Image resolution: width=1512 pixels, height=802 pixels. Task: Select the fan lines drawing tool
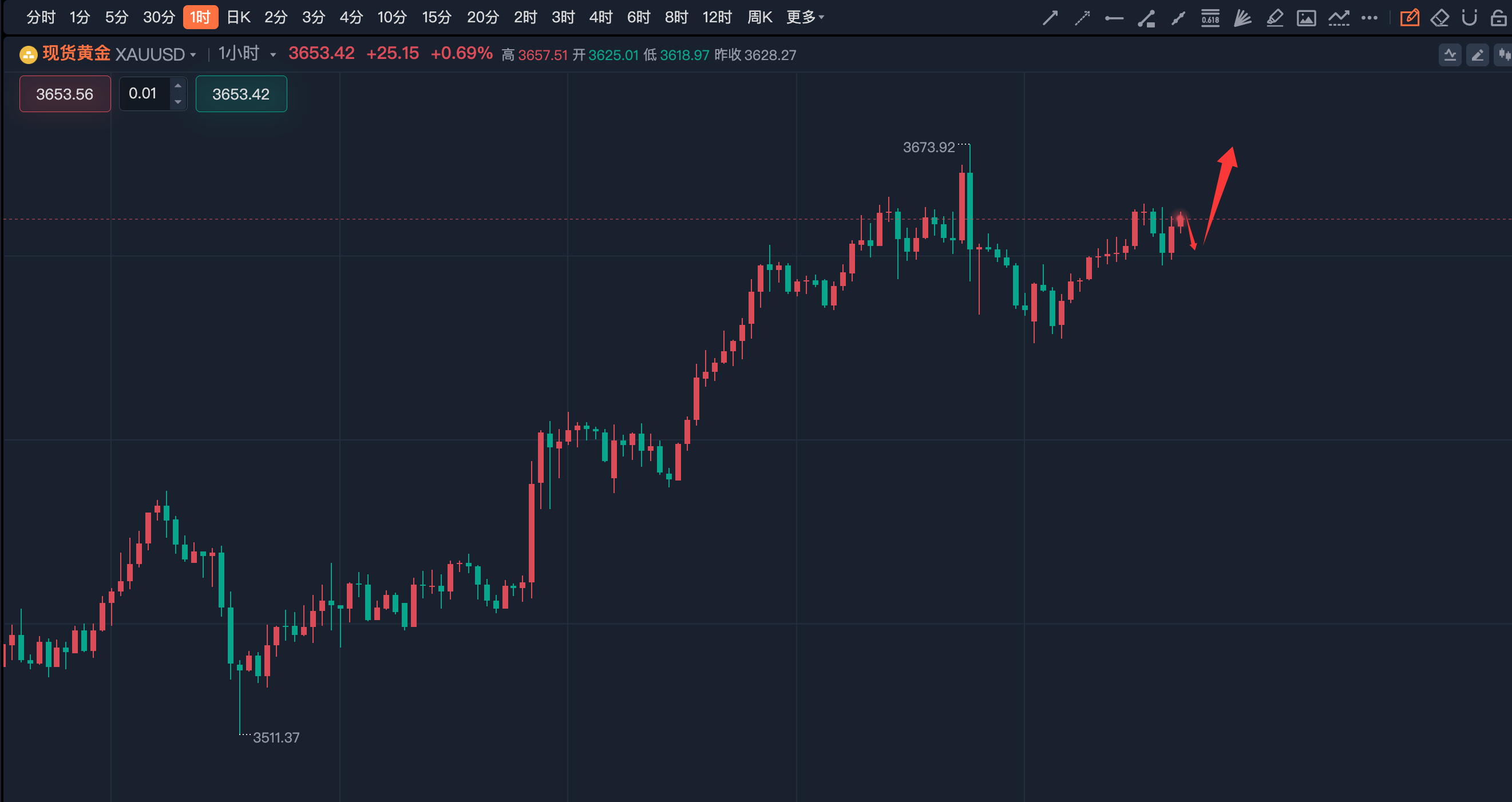pyautogui.click(x=1242, y=18)
